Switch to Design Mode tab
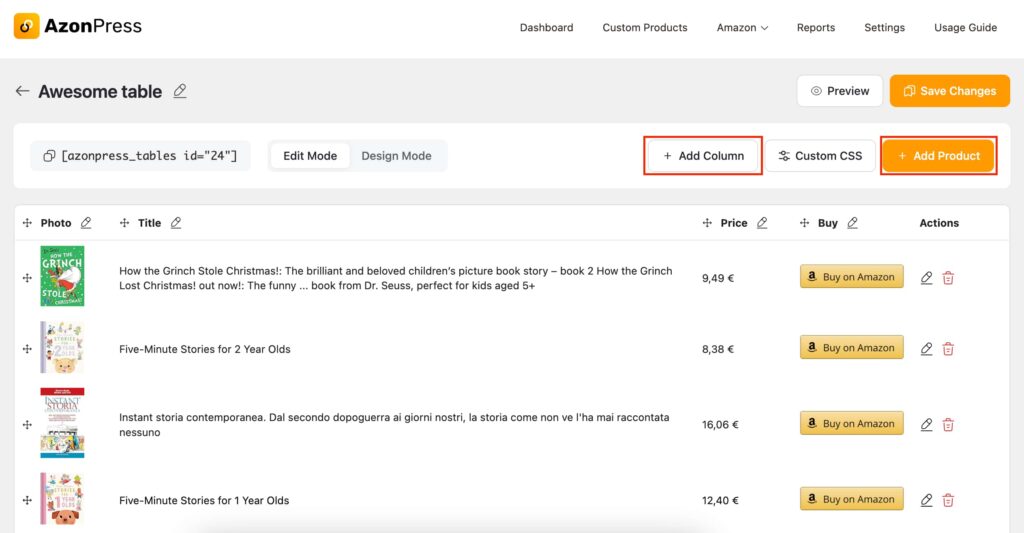Screen dimensions: 1024x533 (x=396, y=156)
